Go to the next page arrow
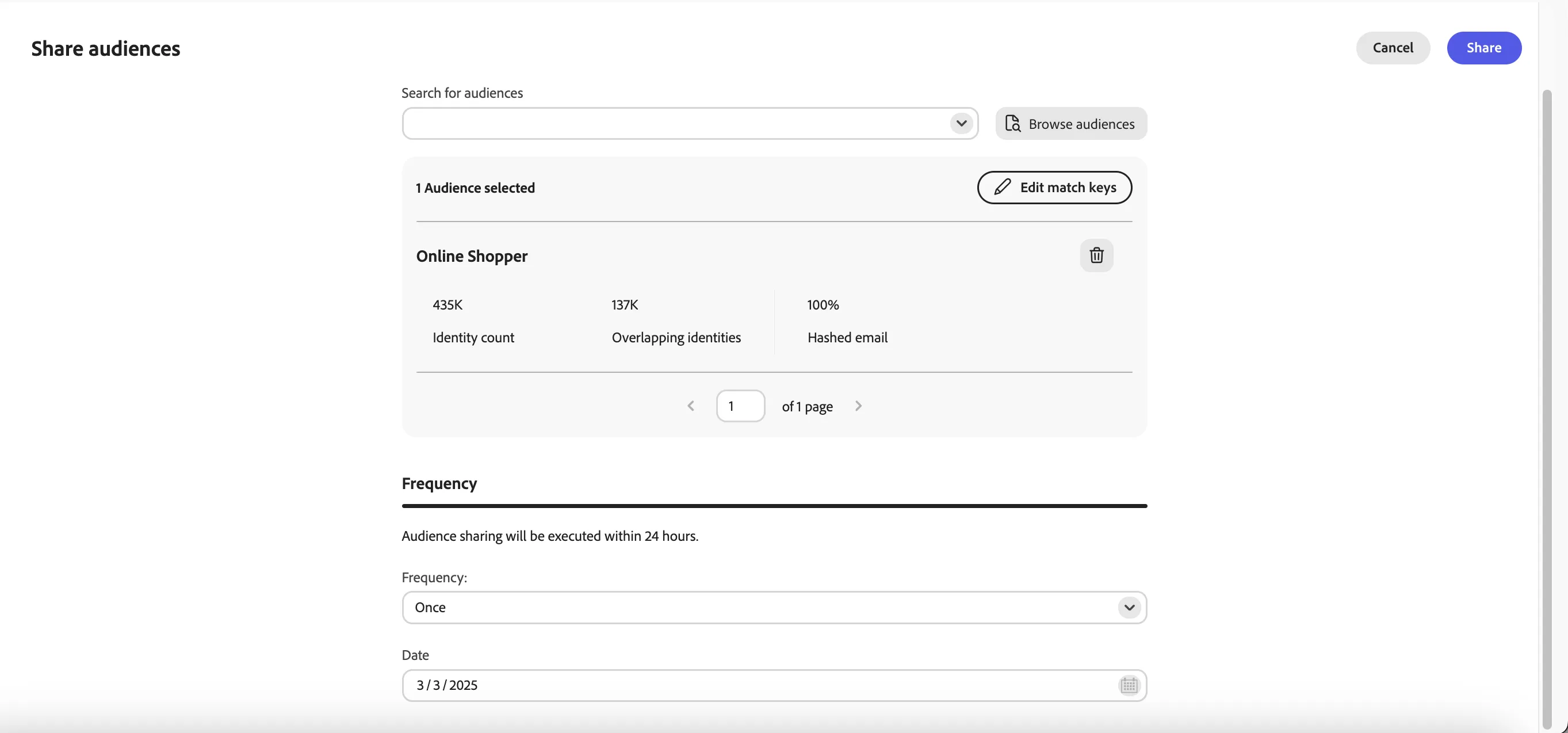Image resolution: width=1568 pixels, height=733 pixels. (858, 406)
